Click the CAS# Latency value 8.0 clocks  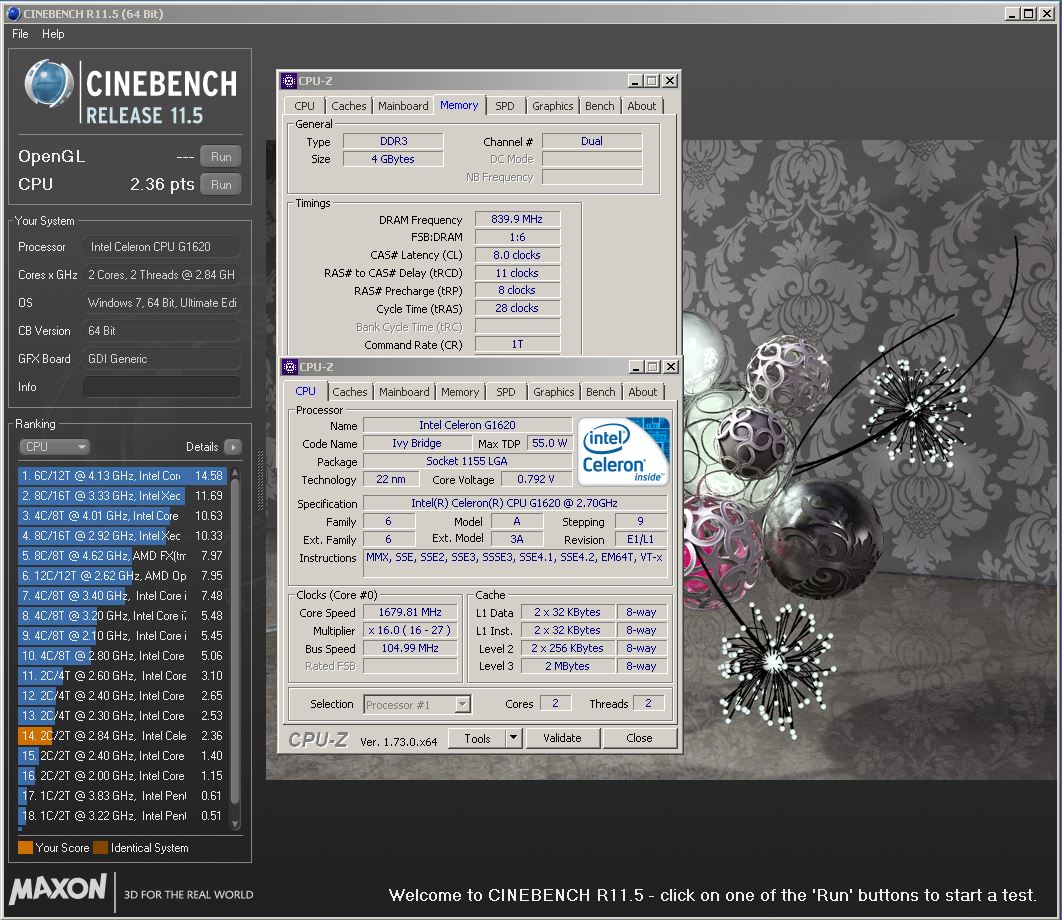point(517,255)
